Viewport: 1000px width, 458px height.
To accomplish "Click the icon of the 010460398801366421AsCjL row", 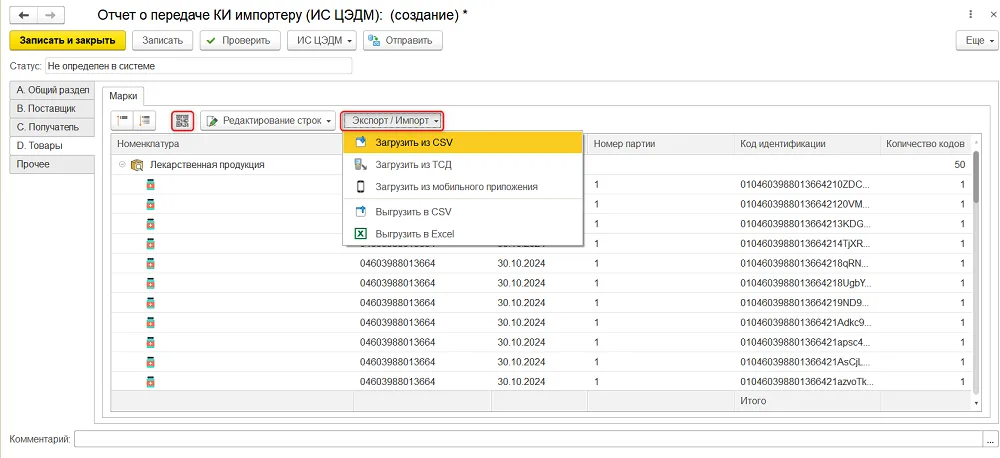I will click(151, 362).
